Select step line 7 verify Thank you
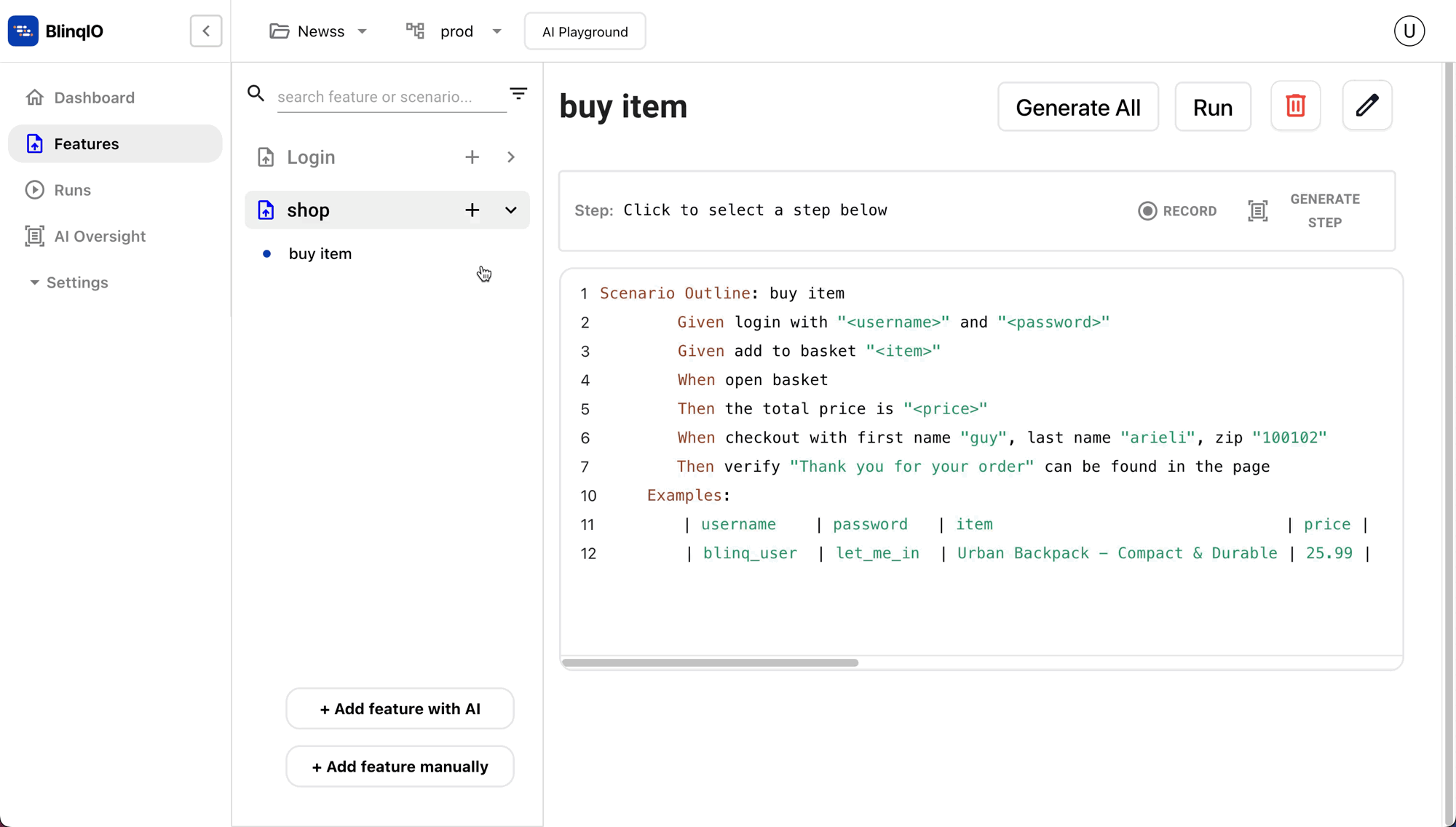The height and width of the screenshot is (827, 1456). pyautogui.click(x=973, y=467)
